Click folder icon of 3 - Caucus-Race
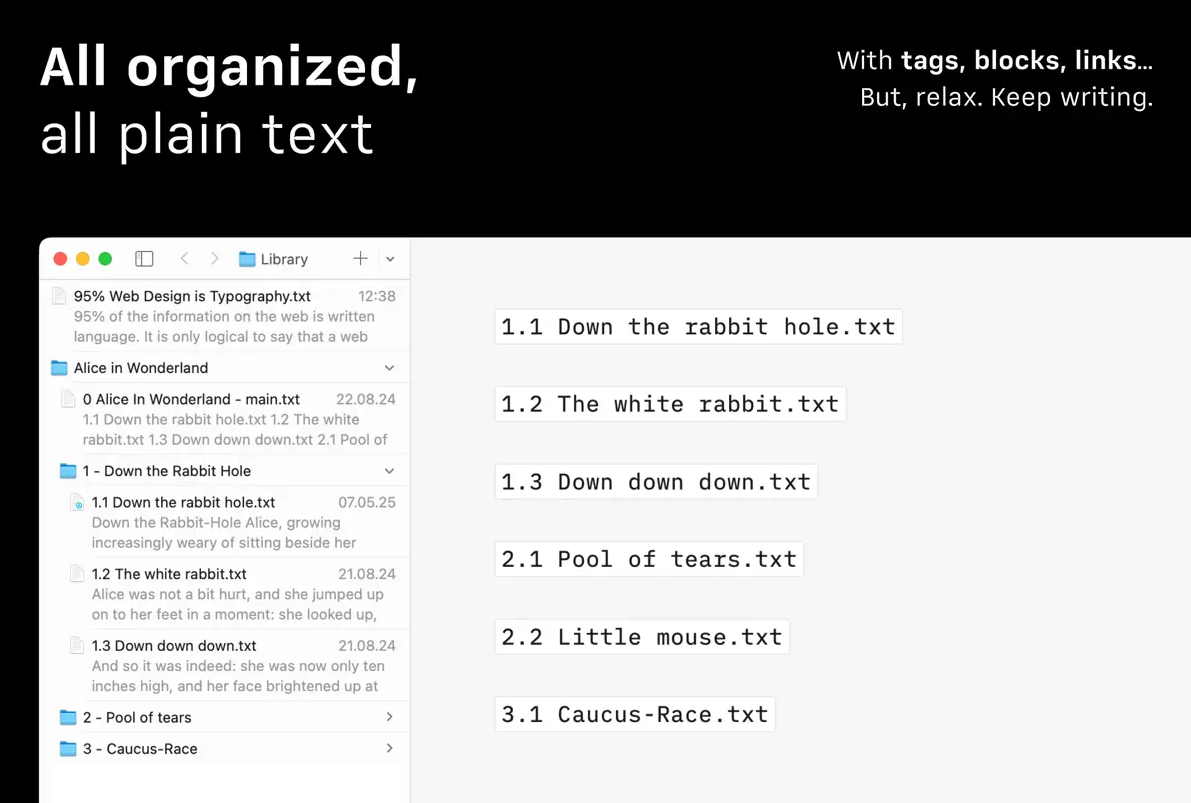Viewport: 1191px width, 803px height. tap(68, 748)
